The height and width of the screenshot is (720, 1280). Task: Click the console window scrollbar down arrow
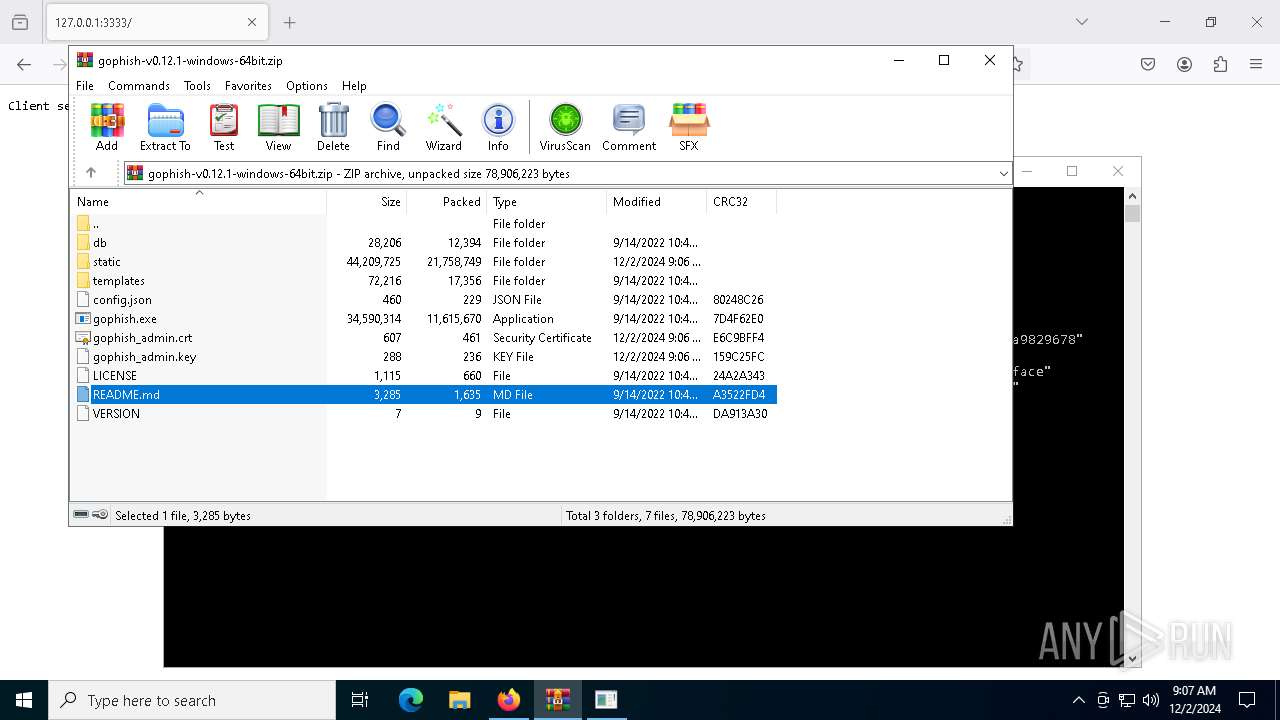[x=1133, y=658]
